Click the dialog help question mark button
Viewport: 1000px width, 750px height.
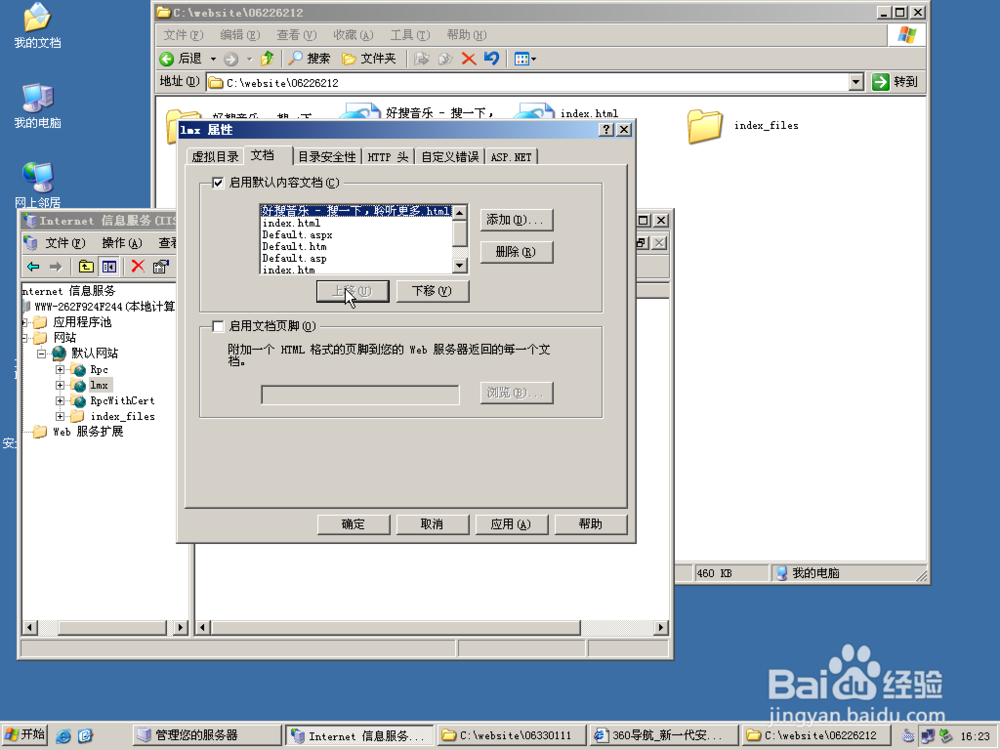(x=607, y=129)
